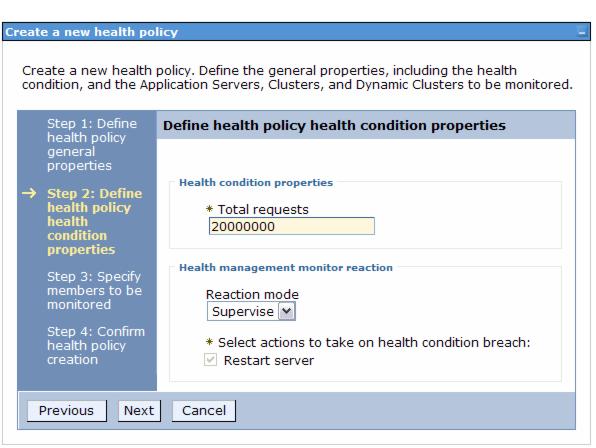Click the Health management monitor reaction heading
The height and width of the screenshot is (448, 596).
286,268
